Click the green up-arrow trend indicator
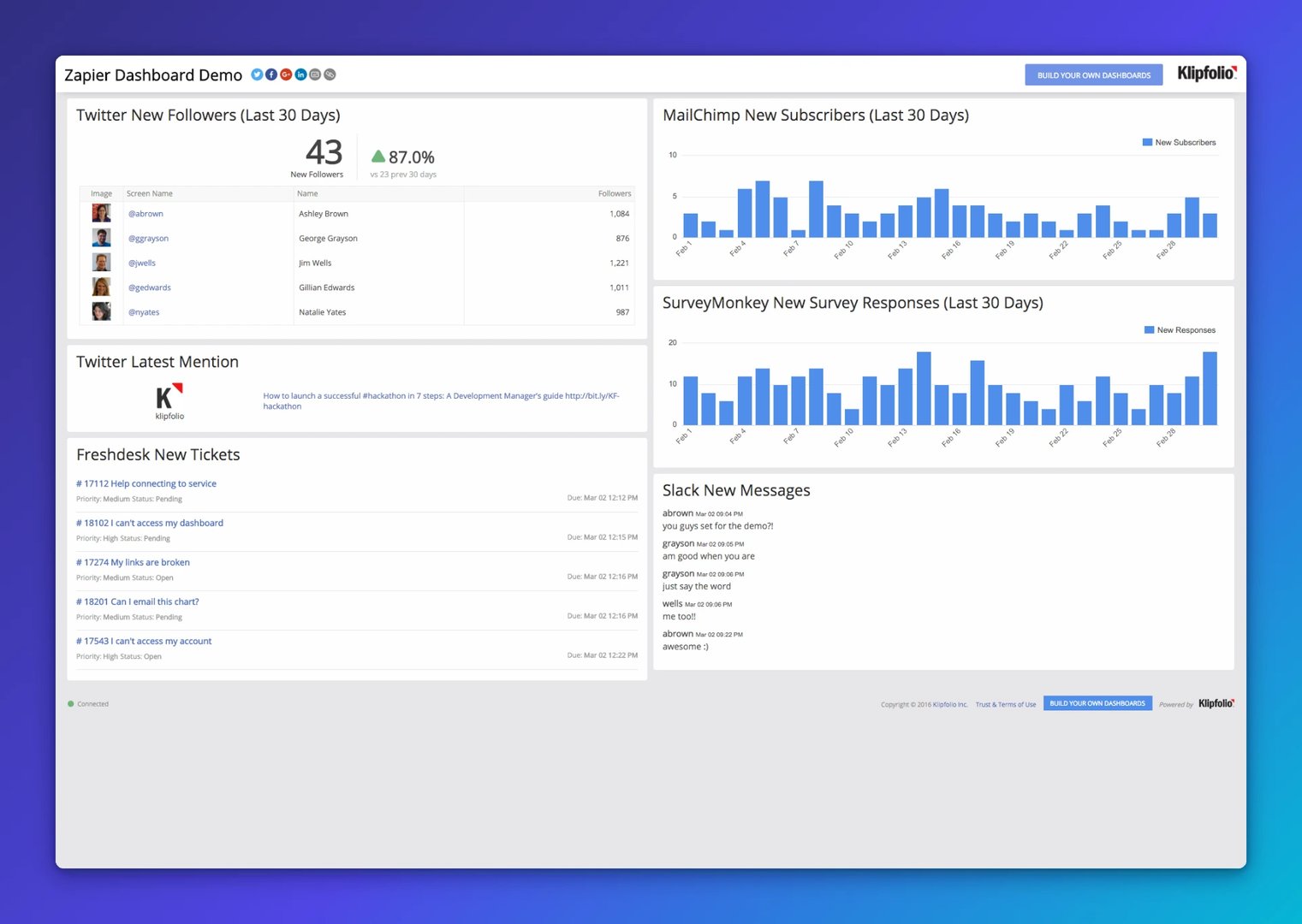Viewport: 1302px width, 924px height. [378, 156]
